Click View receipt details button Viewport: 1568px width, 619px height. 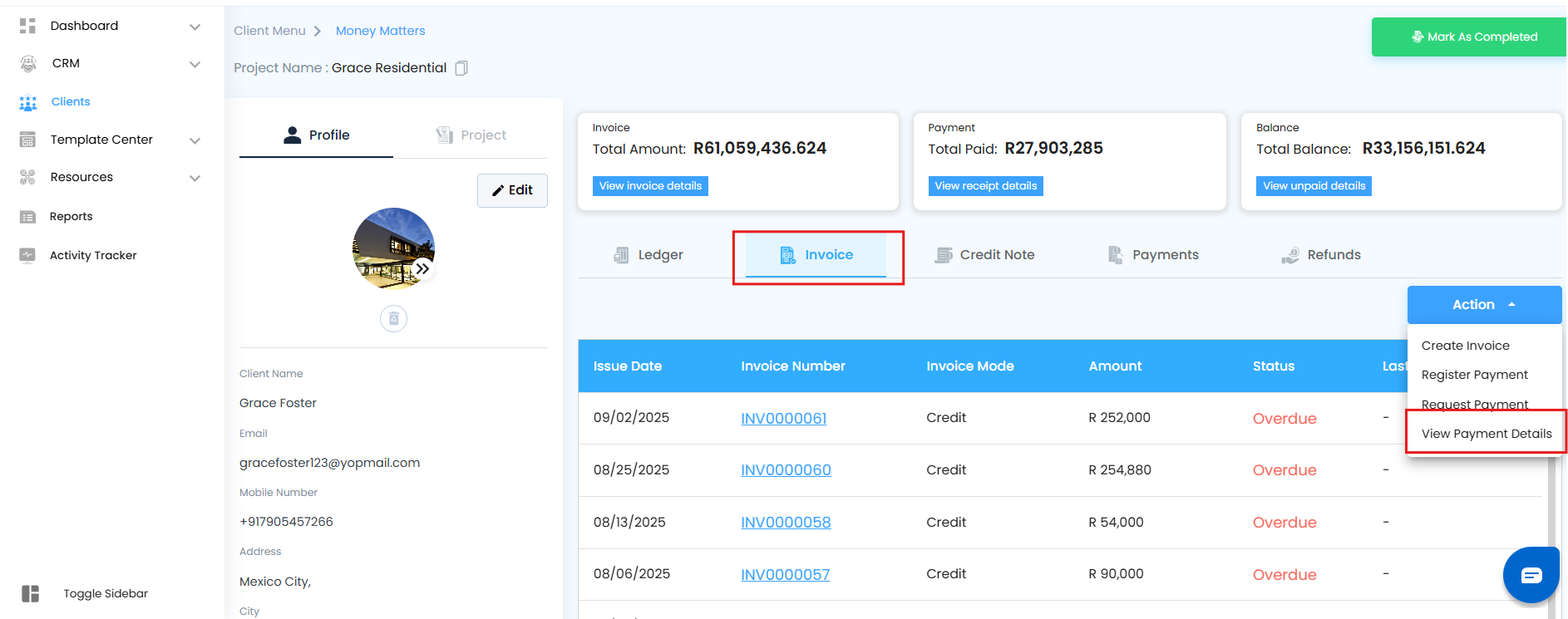(x=985, y=186)
